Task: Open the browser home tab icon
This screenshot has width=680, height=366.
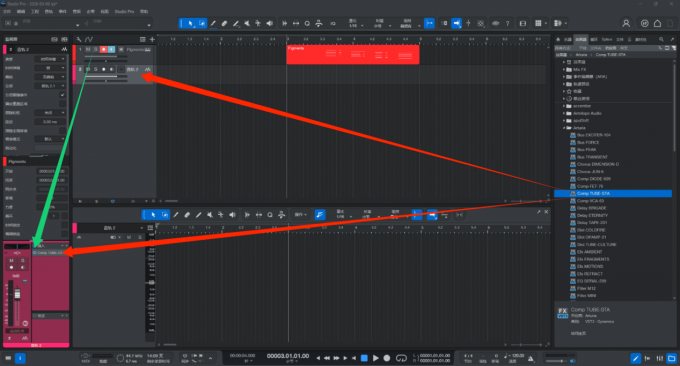Action: tap(558, 39)
